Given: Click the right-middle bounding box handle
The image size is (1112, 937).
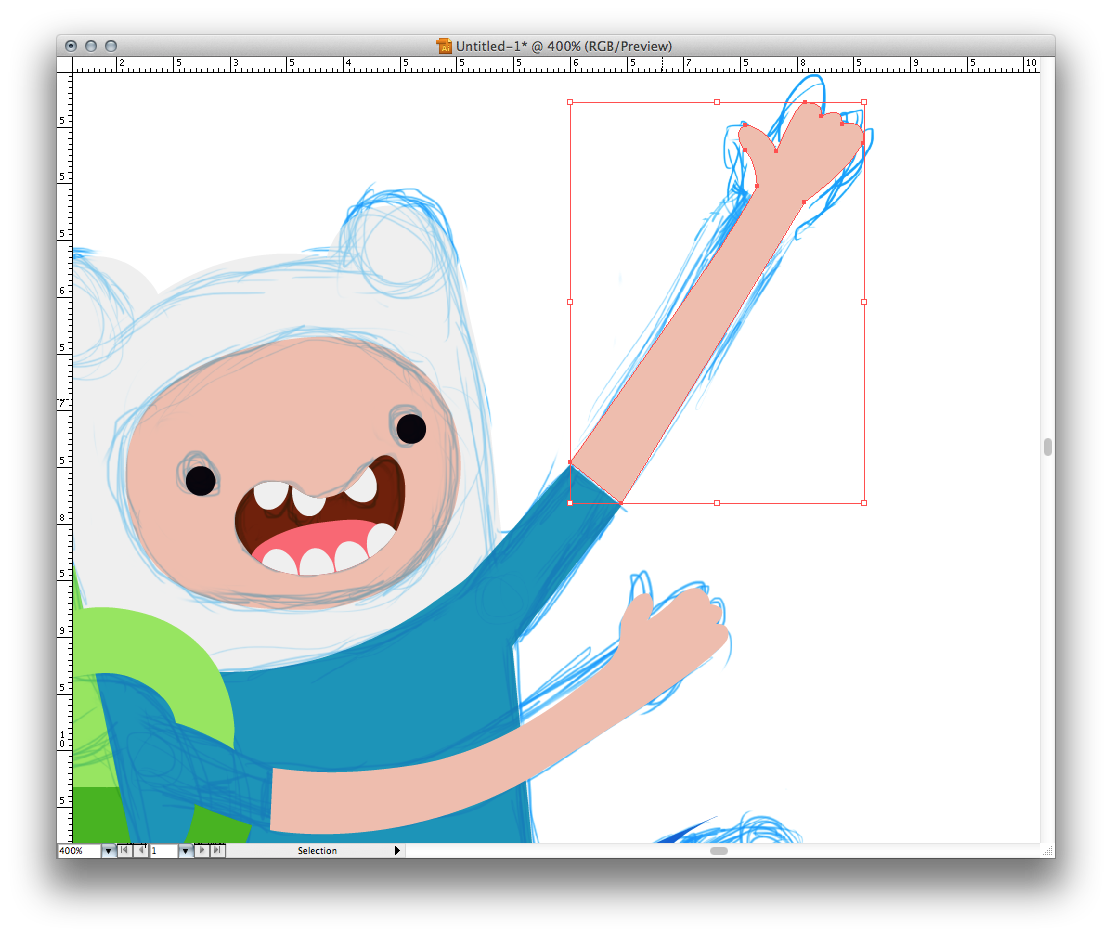Looking at the screenshot, I should click(864, 301).
